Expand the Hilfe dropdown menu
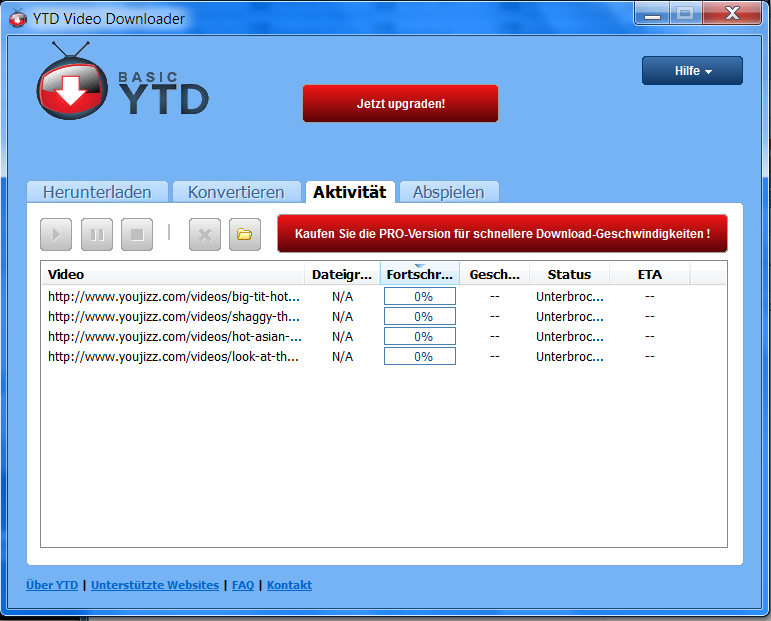Viewport: 771px width, 621px height. [692, 71]
